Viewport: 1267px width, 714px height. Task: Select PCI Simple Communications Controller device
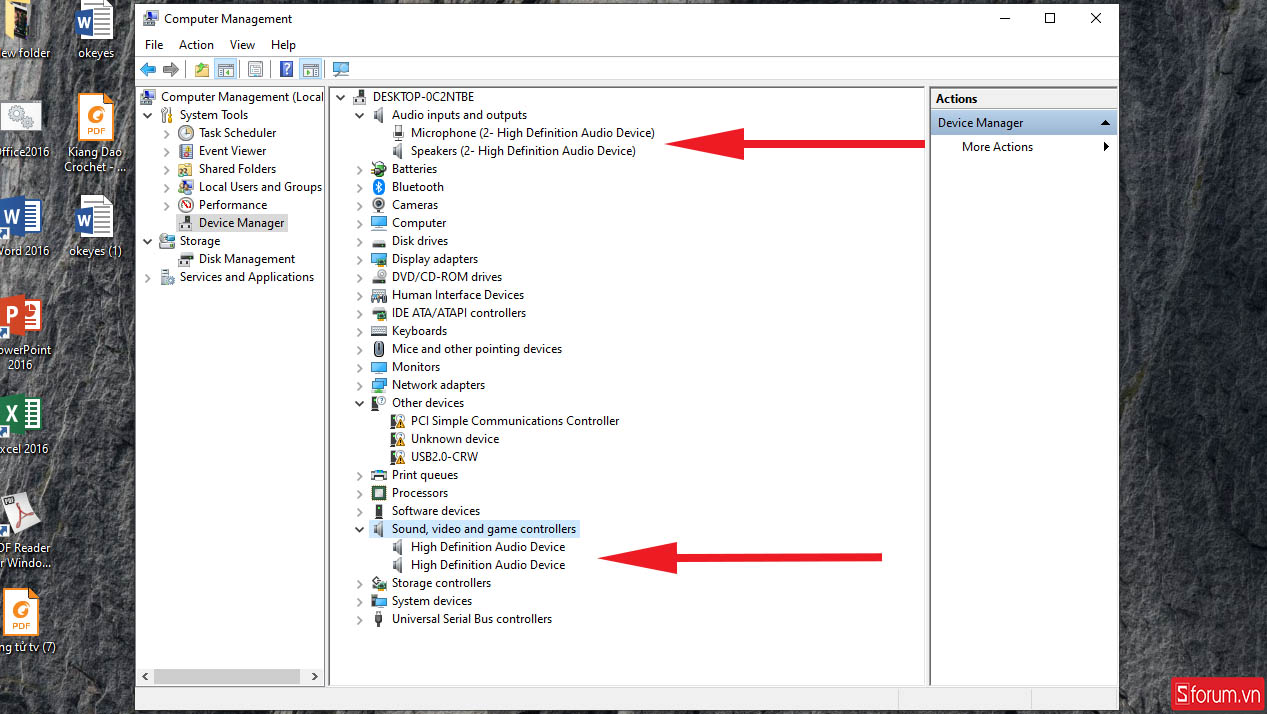[x=514, y=421]
